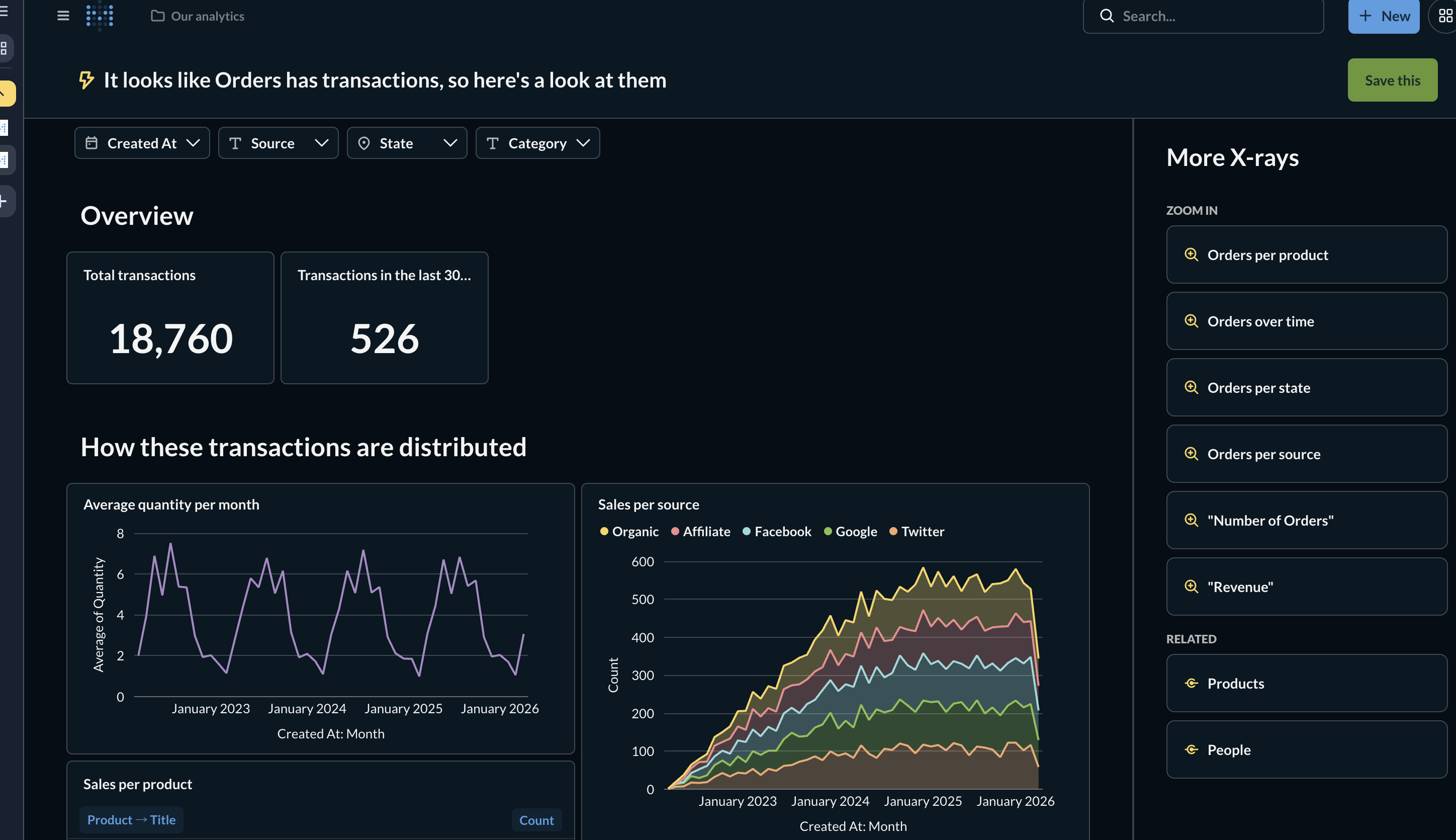Click the zoom icon beside Orders per state
This screenshot has height=840, width=1456.
pos(1192,387)
